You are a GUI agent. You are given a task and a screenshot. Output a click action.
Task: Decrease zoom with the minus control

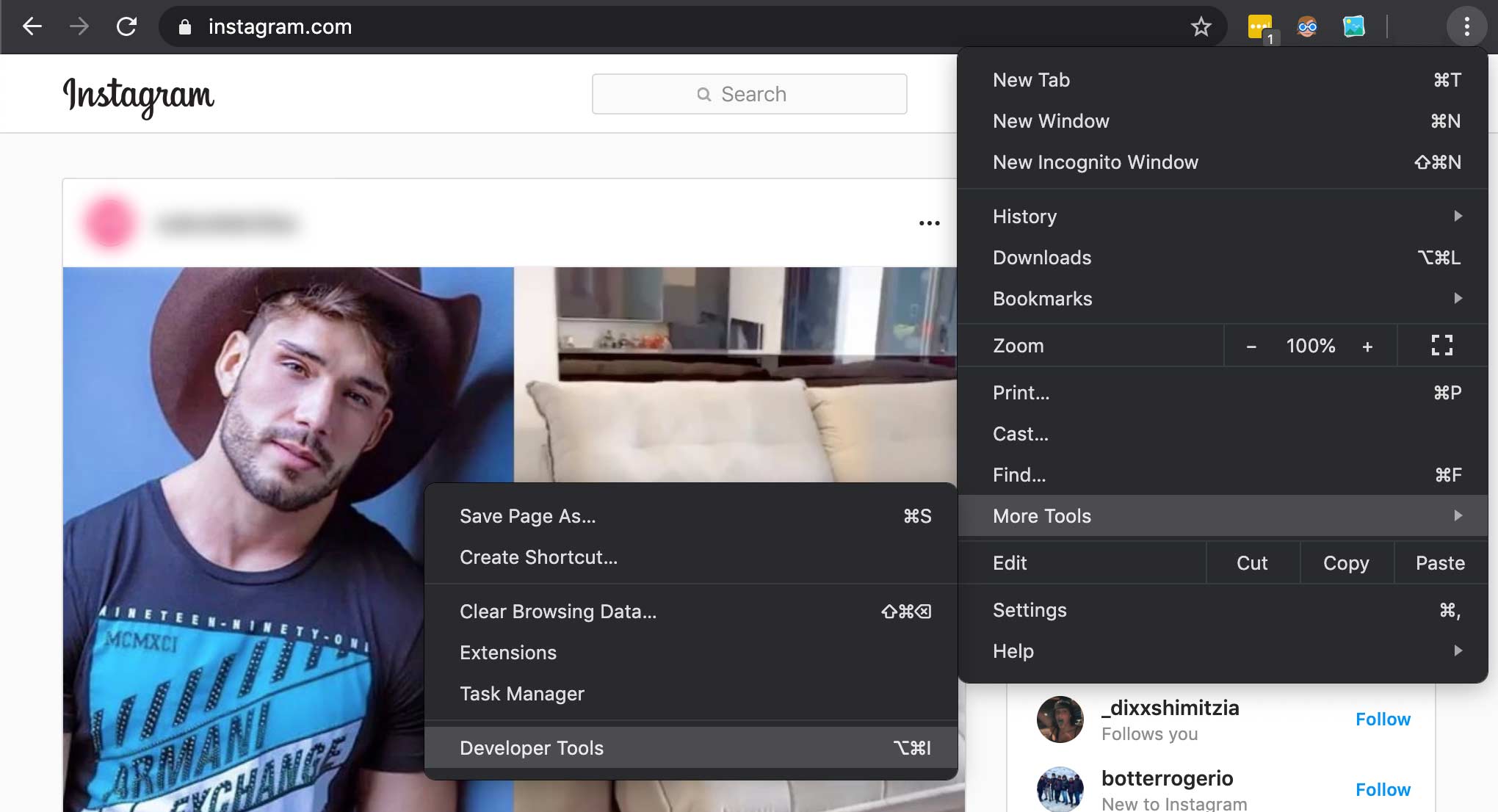[x=1251, y=345]
